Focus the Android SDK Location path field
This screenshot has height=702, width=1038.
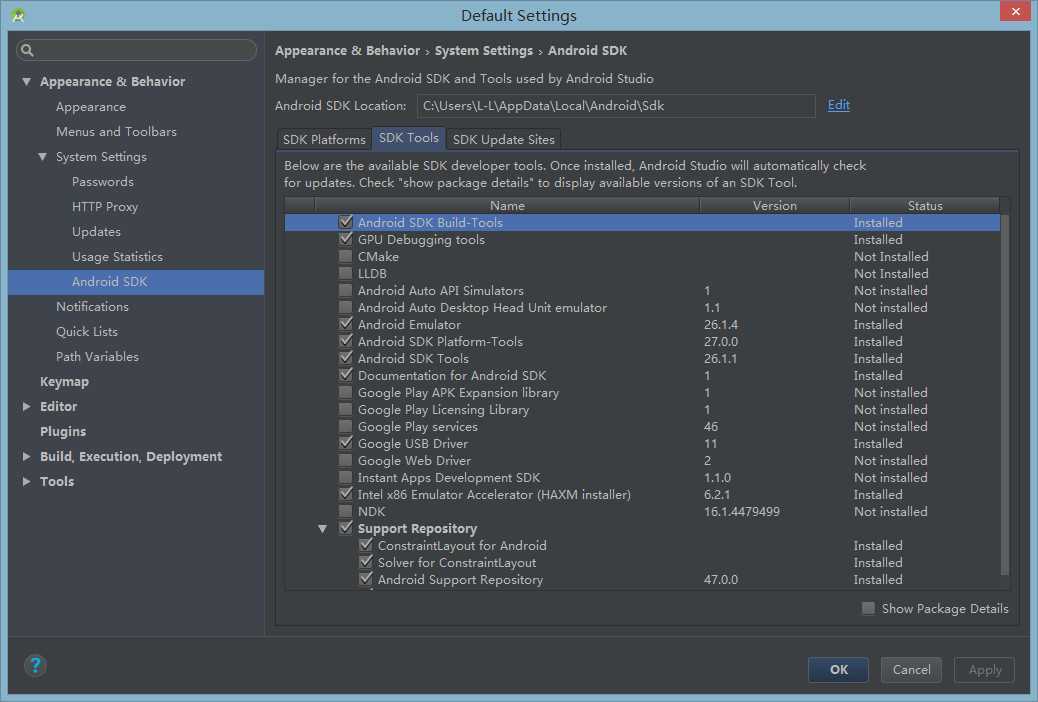(615, 105)
